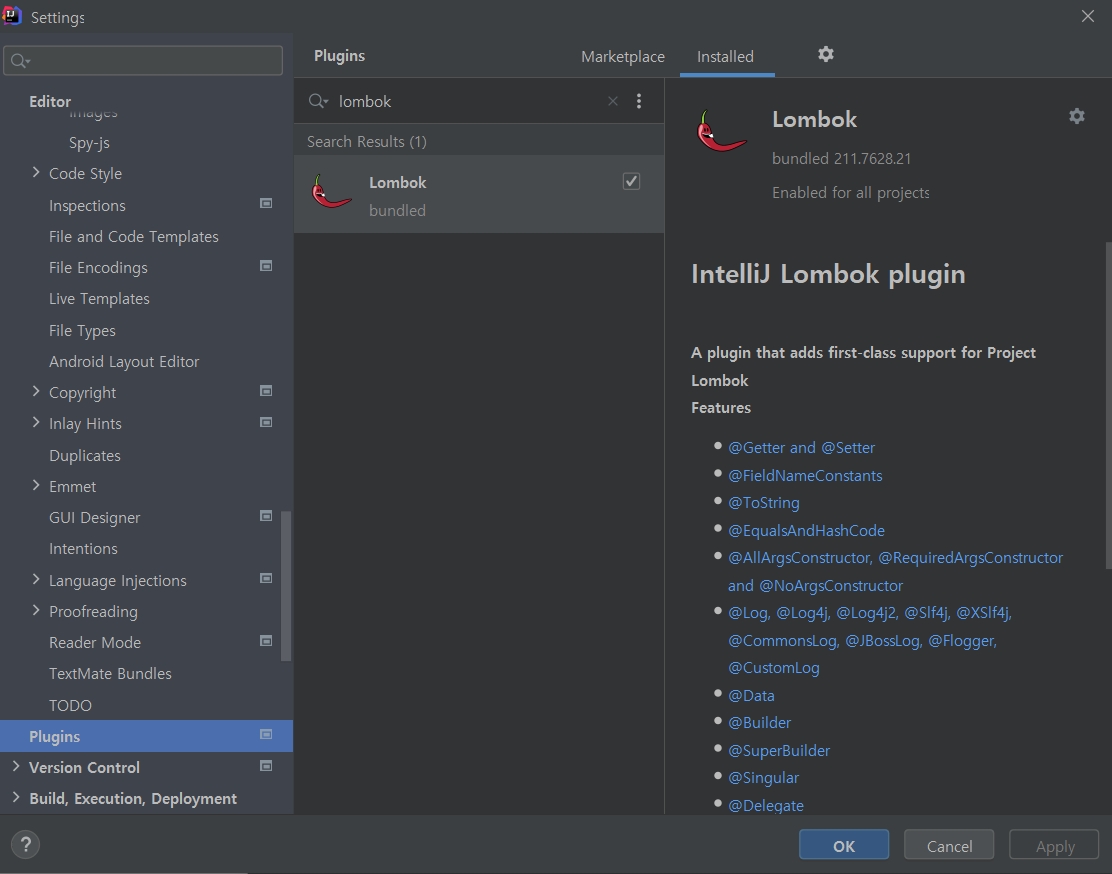Open the @Delegate link
The image size is (1112, 874).
point(766,805)
